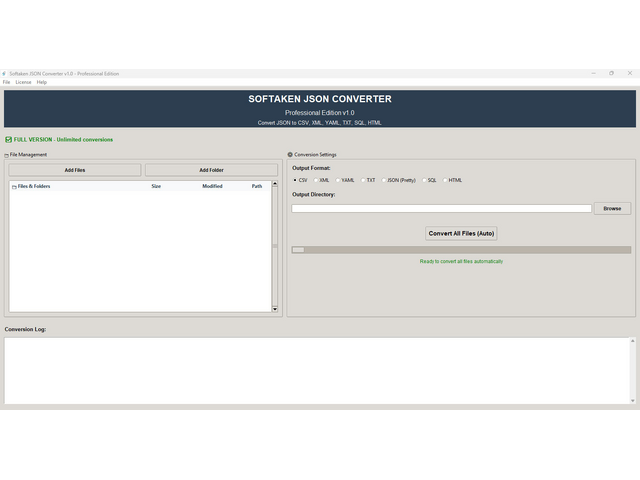
Task: Start Convert All Files (Auto)
Action: pos(461,233)
